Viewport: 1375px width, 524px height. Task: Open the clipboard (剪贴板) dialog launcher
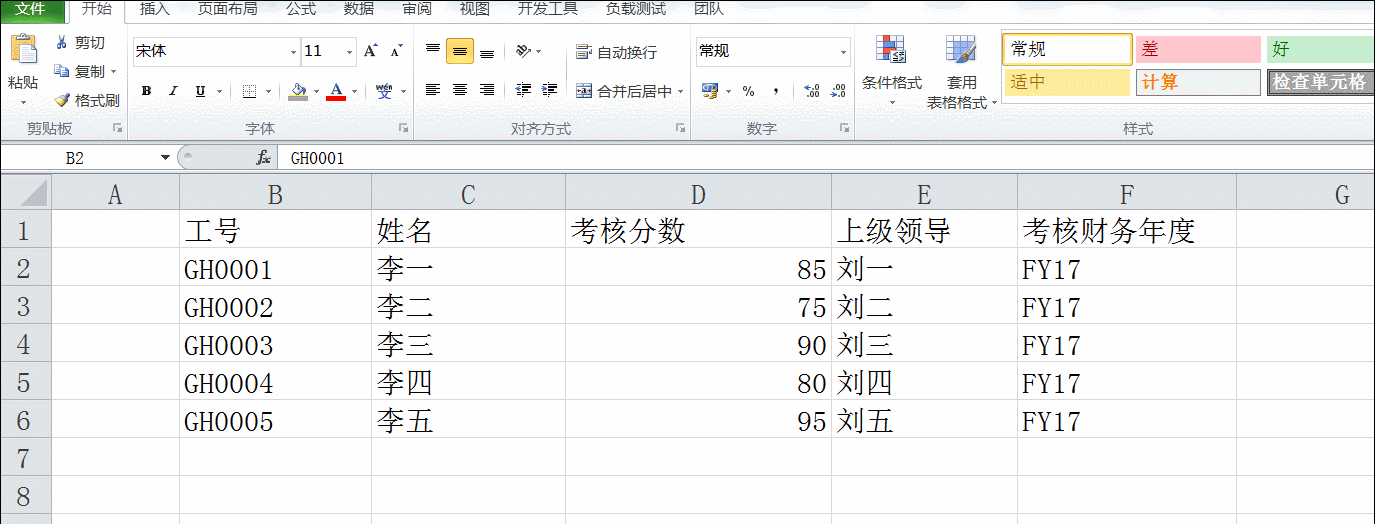point(117,128)
